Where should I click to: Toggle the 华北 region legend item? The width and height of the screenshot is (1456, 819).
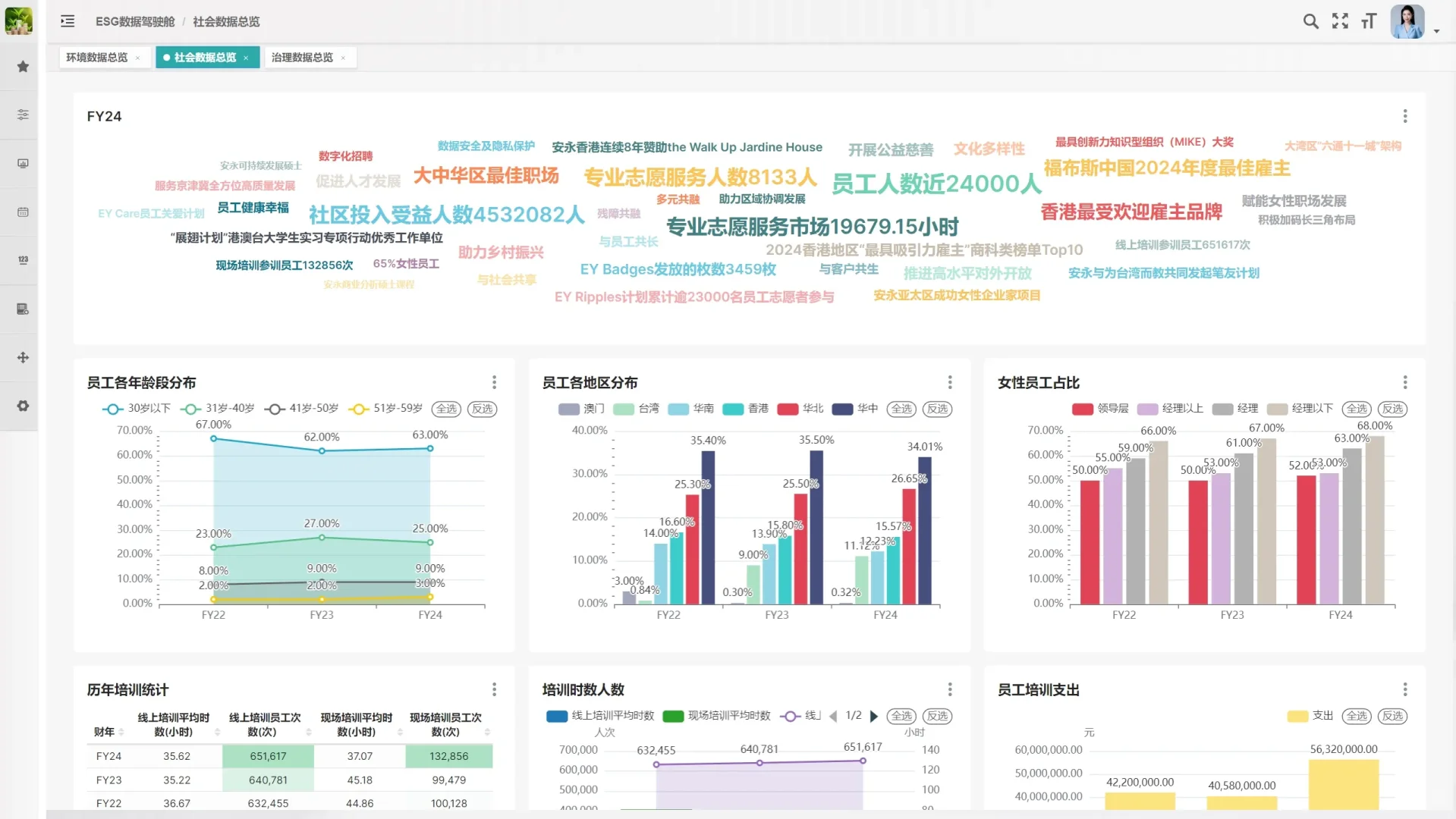(800, 409)
